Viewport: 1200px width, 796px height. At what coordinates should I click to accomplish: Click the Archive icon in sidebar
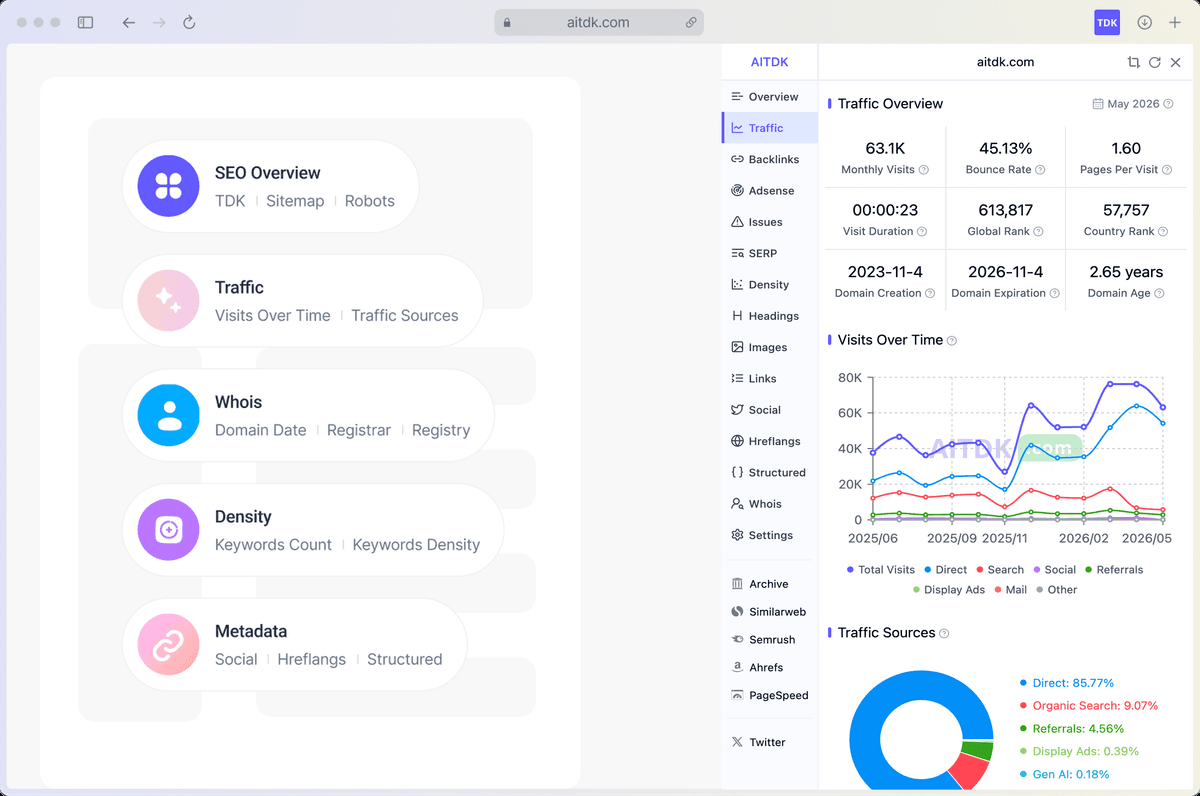click(x=737, y=584)
